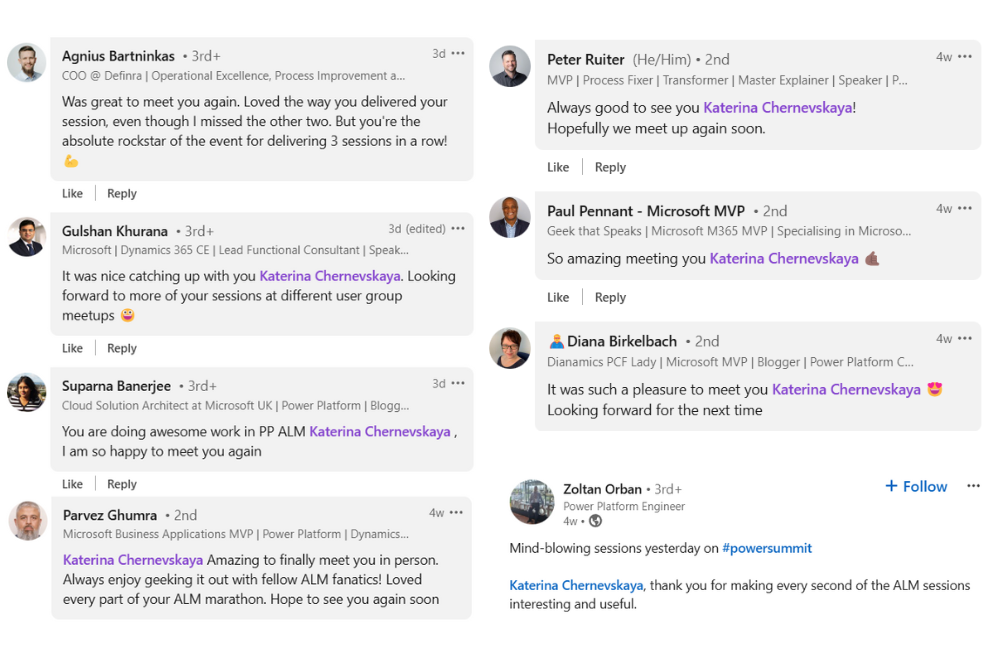1000x656 pixels.
Task: Open the #powersummit hashtag link
Action: click(767, 549)
